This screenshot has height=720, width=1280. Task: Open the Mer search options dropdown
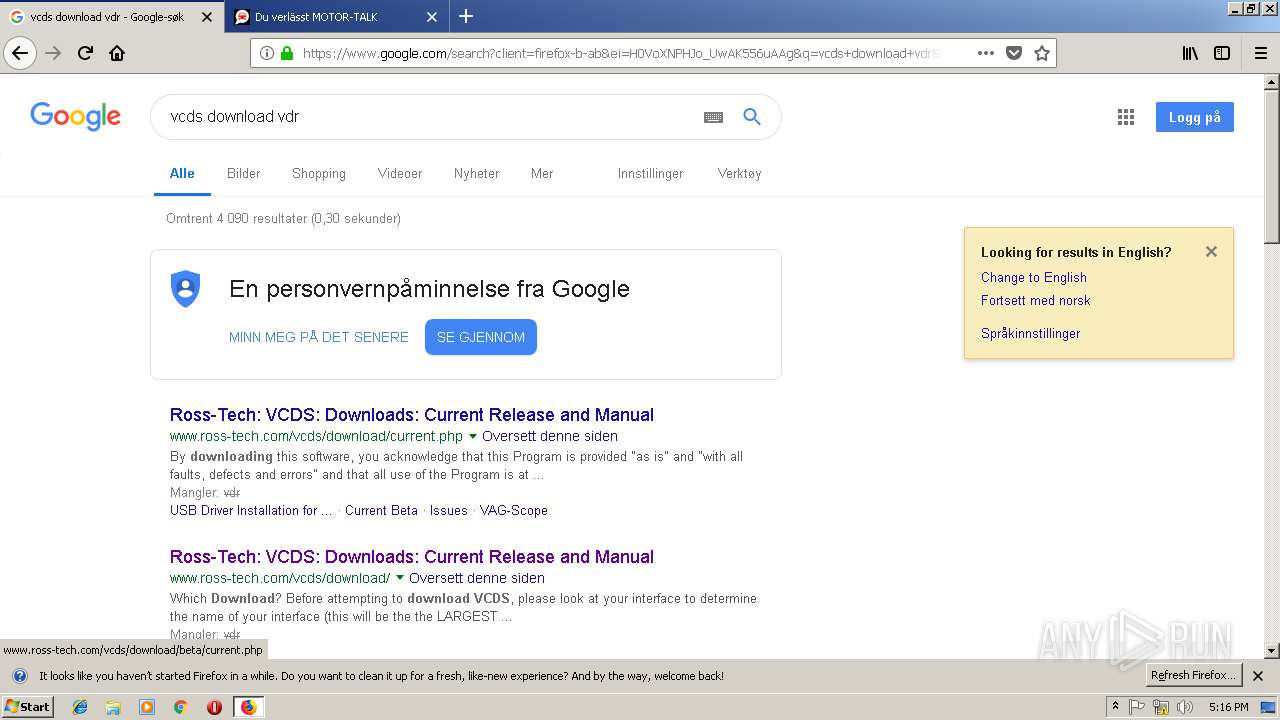point(542,173)
